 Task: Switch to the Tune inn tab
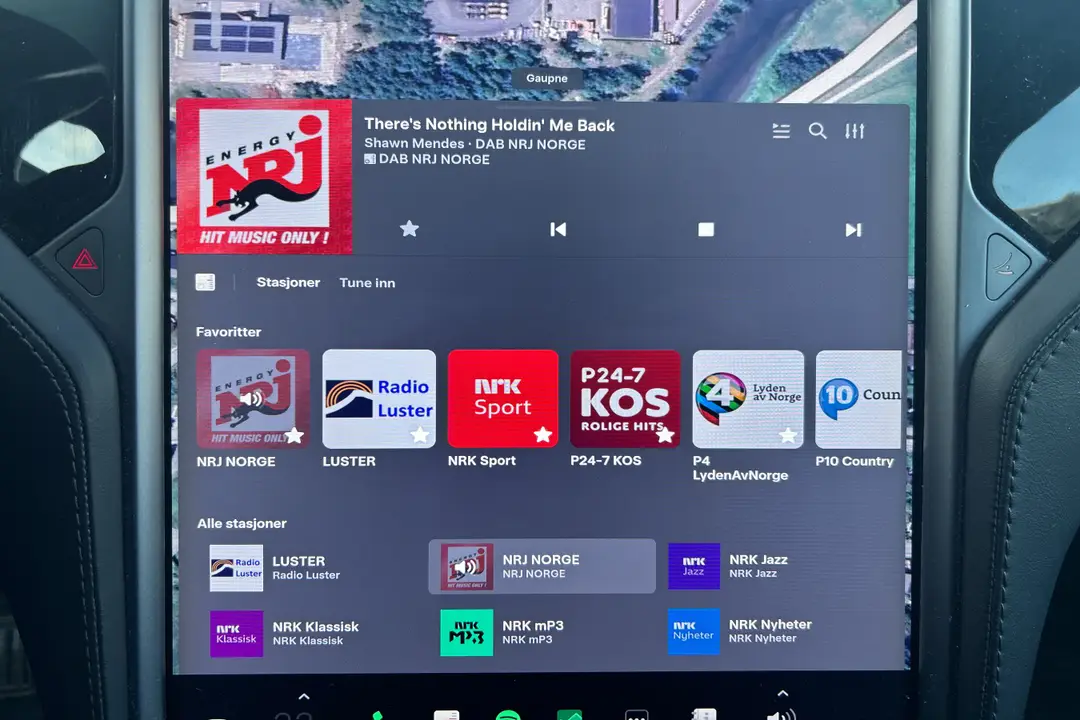[x=367, y=283]
